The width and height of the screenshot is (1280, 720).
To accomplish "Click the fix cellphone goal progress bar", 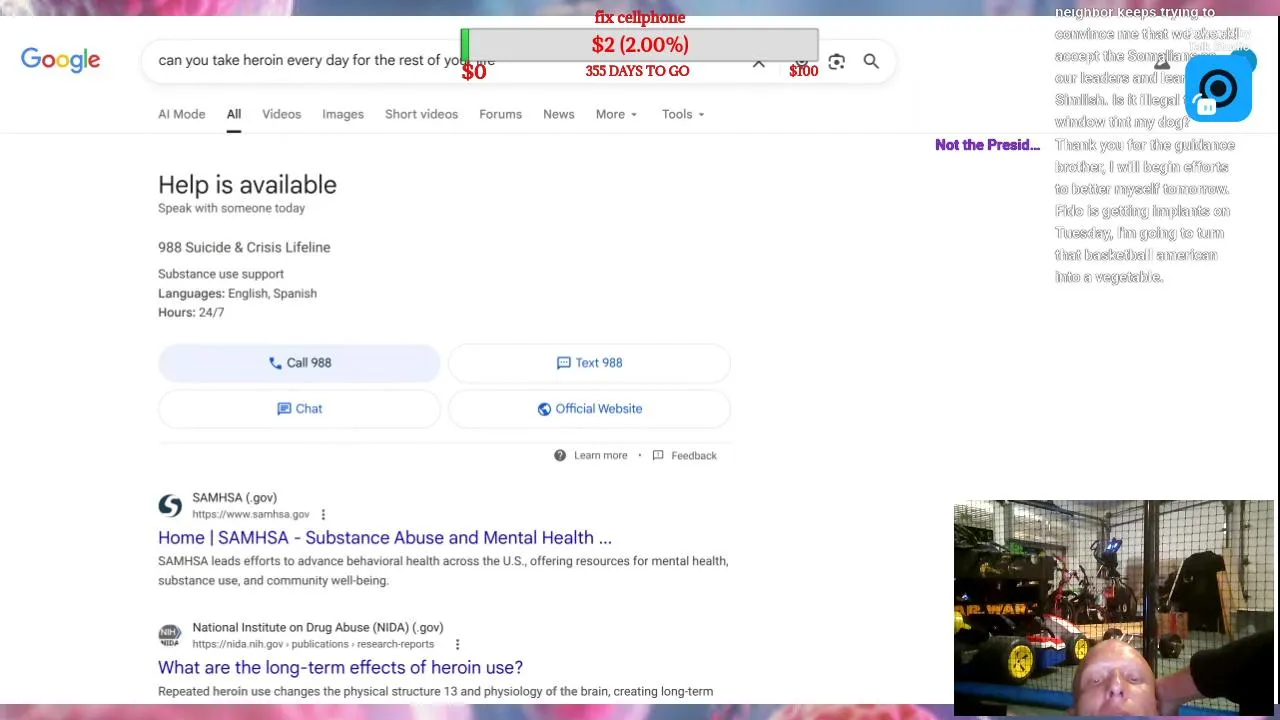I will pos(640,45).
